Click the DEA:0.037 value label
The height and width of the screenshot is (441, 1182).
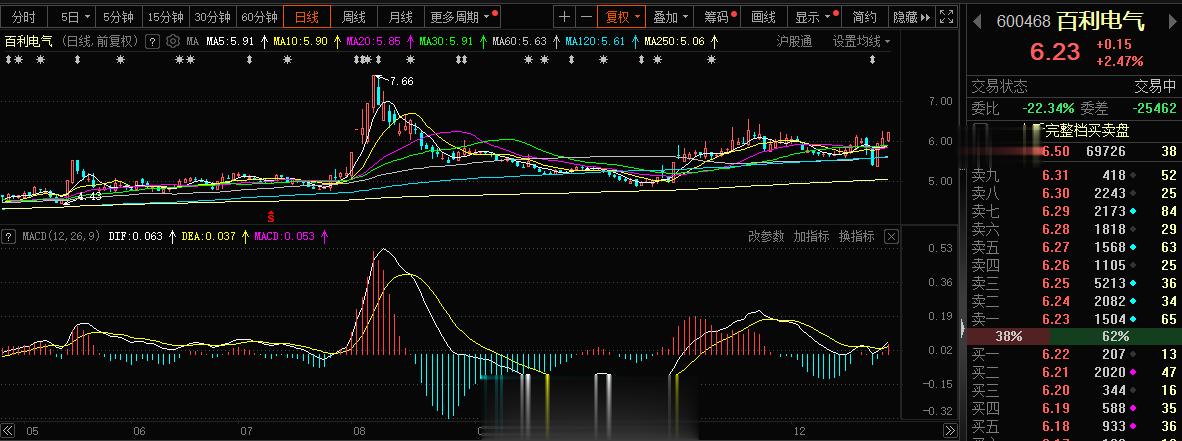coord(208,237)
